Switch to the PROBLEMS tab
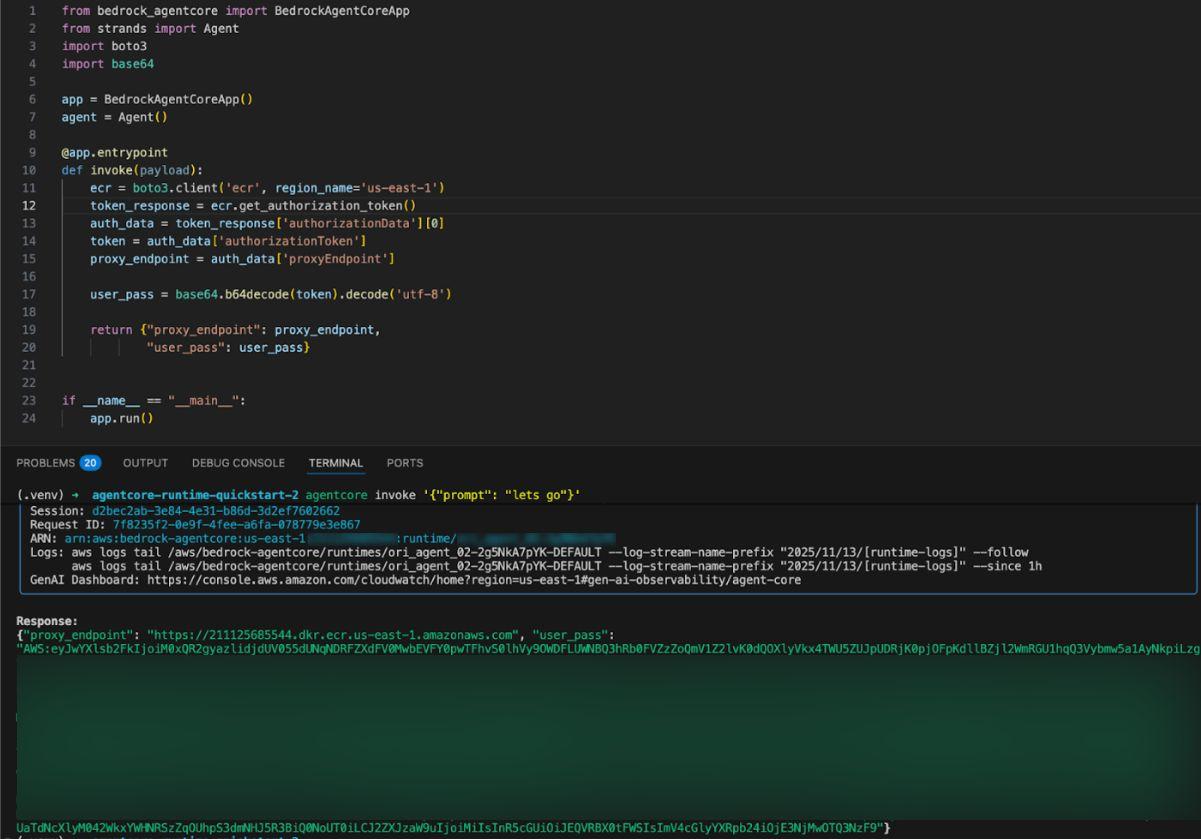Screen dimensions: 1201x839 [x=48, y=462]
